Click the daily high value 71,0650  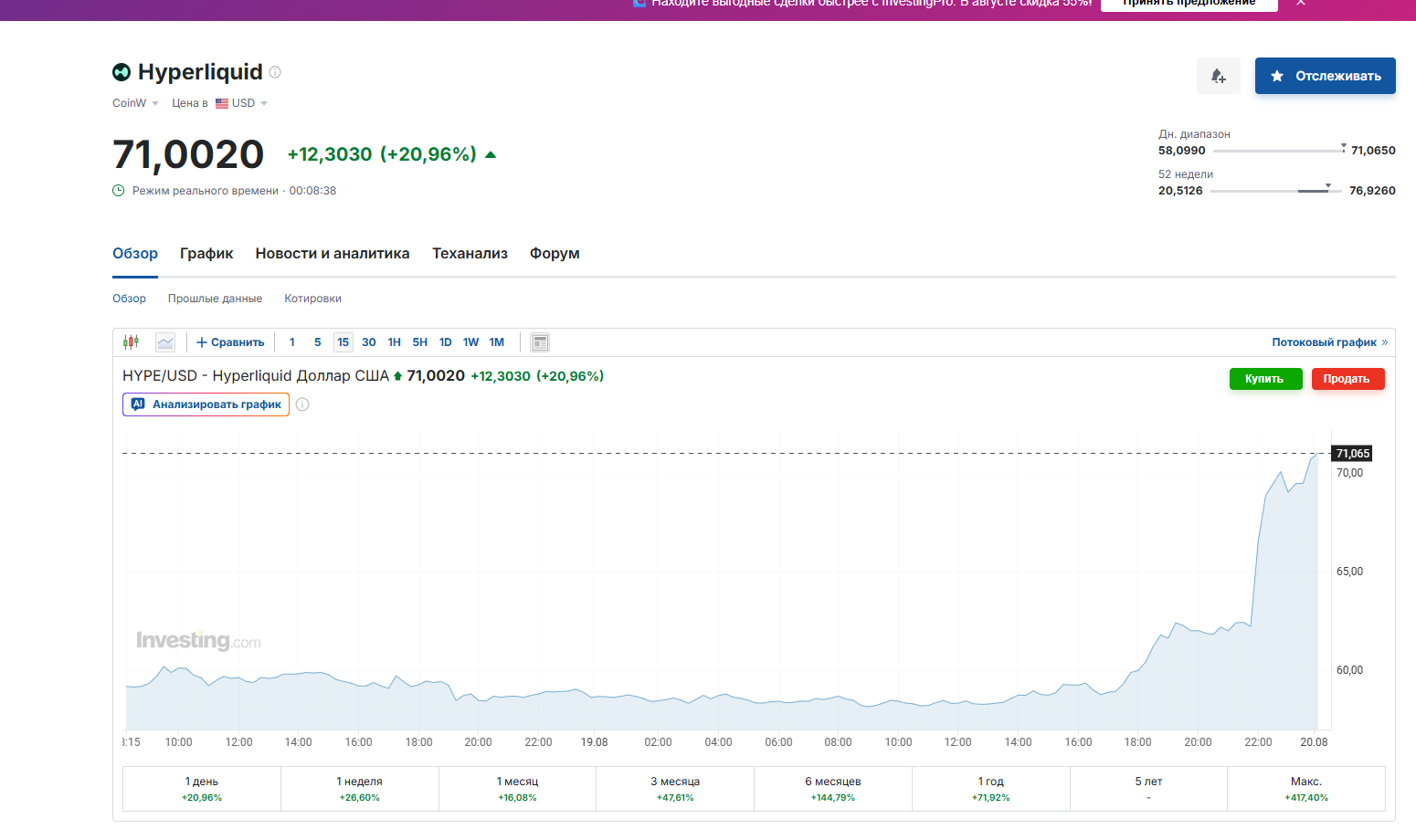[x=1373, y=151]
